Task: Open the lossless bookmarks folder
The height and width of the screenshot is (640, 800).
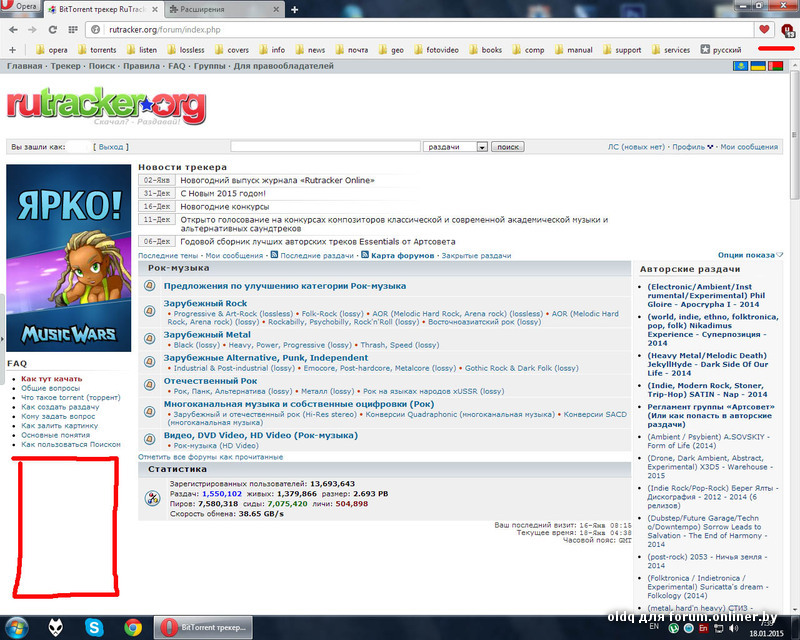Action: tap(186, 50)
